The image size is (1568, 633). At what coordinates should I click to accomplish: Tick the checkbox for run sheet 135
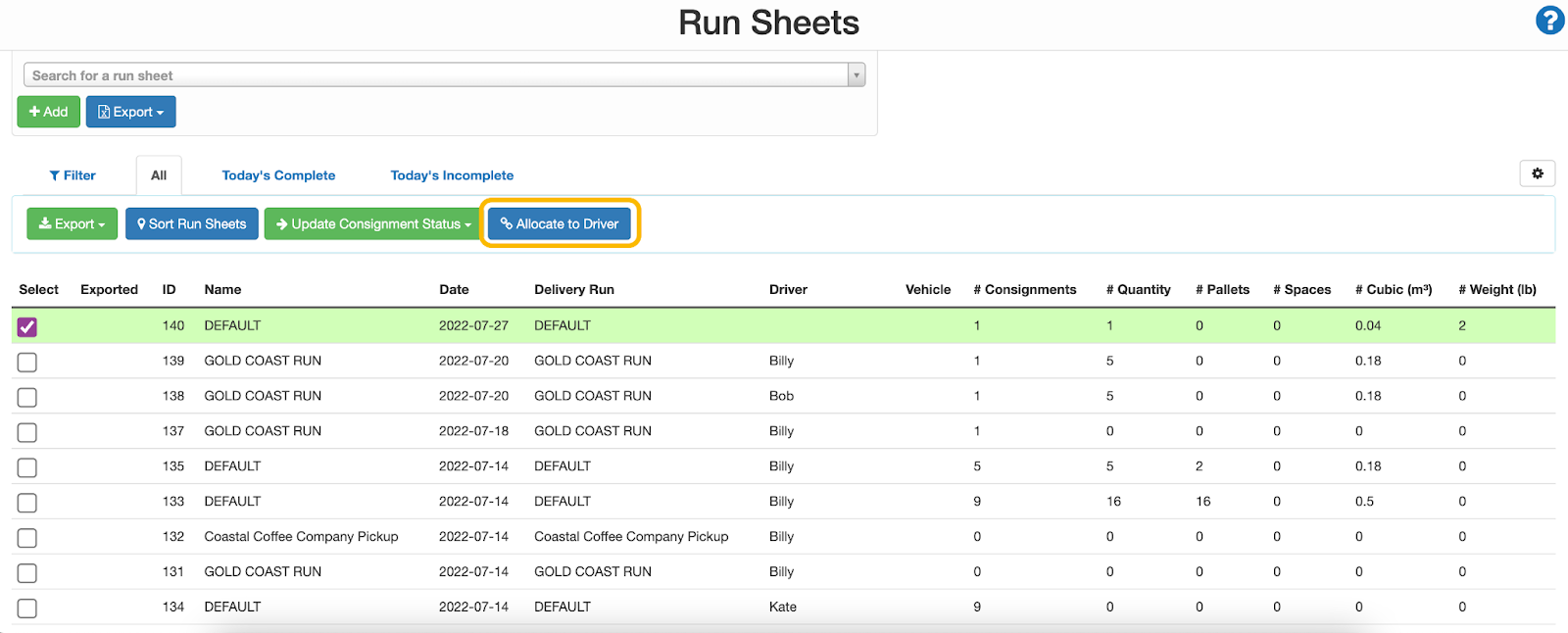(27, 467)
